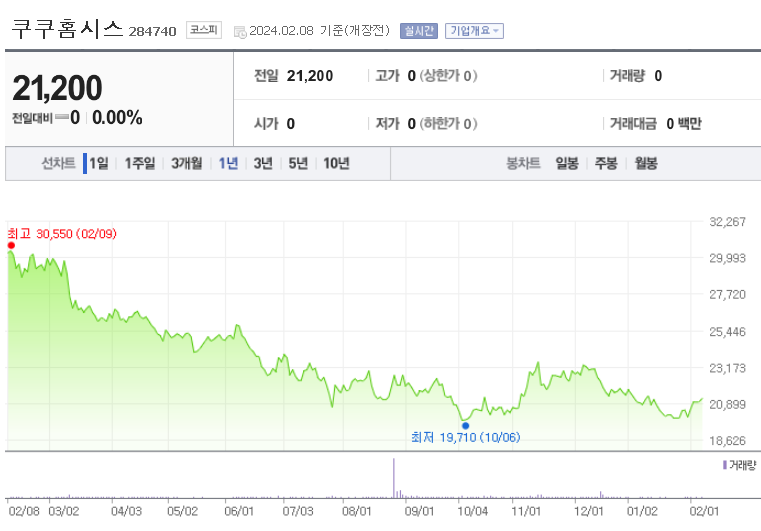Click the 05/02 date axis label
The width and height of the screenshot is (761, 531).
(x=182, y=511)
